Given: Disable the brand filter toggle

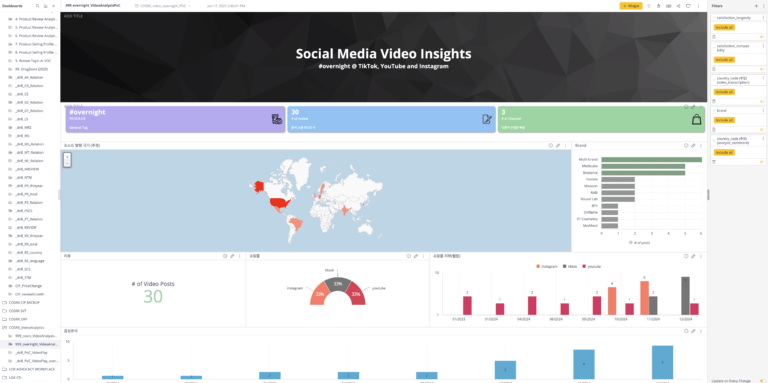Looking at the screenshot, I should pos(761,129).
